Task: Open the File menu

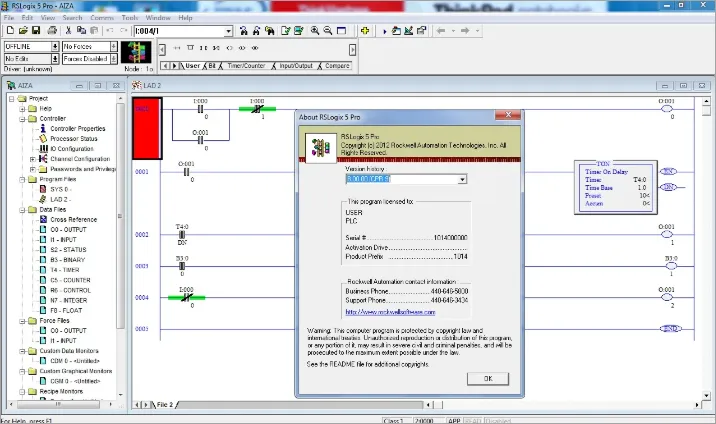Action: click(x=9, y=18)
